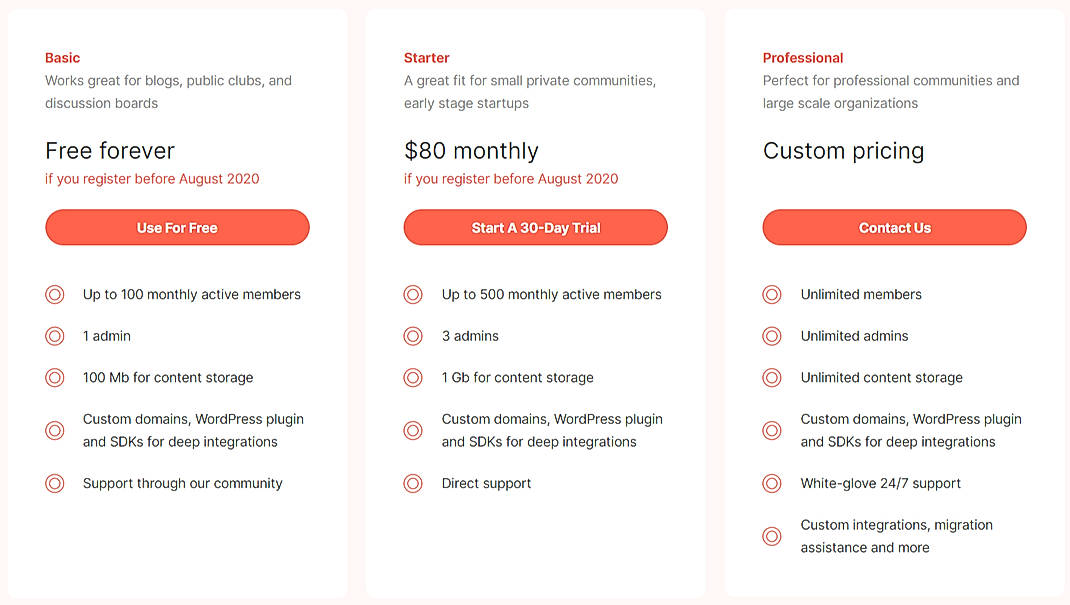This screenshot has height=605, width=1070.
Task: Click the icon beside Support through our community
Action: pyautogui.click(x=54, y=483)
